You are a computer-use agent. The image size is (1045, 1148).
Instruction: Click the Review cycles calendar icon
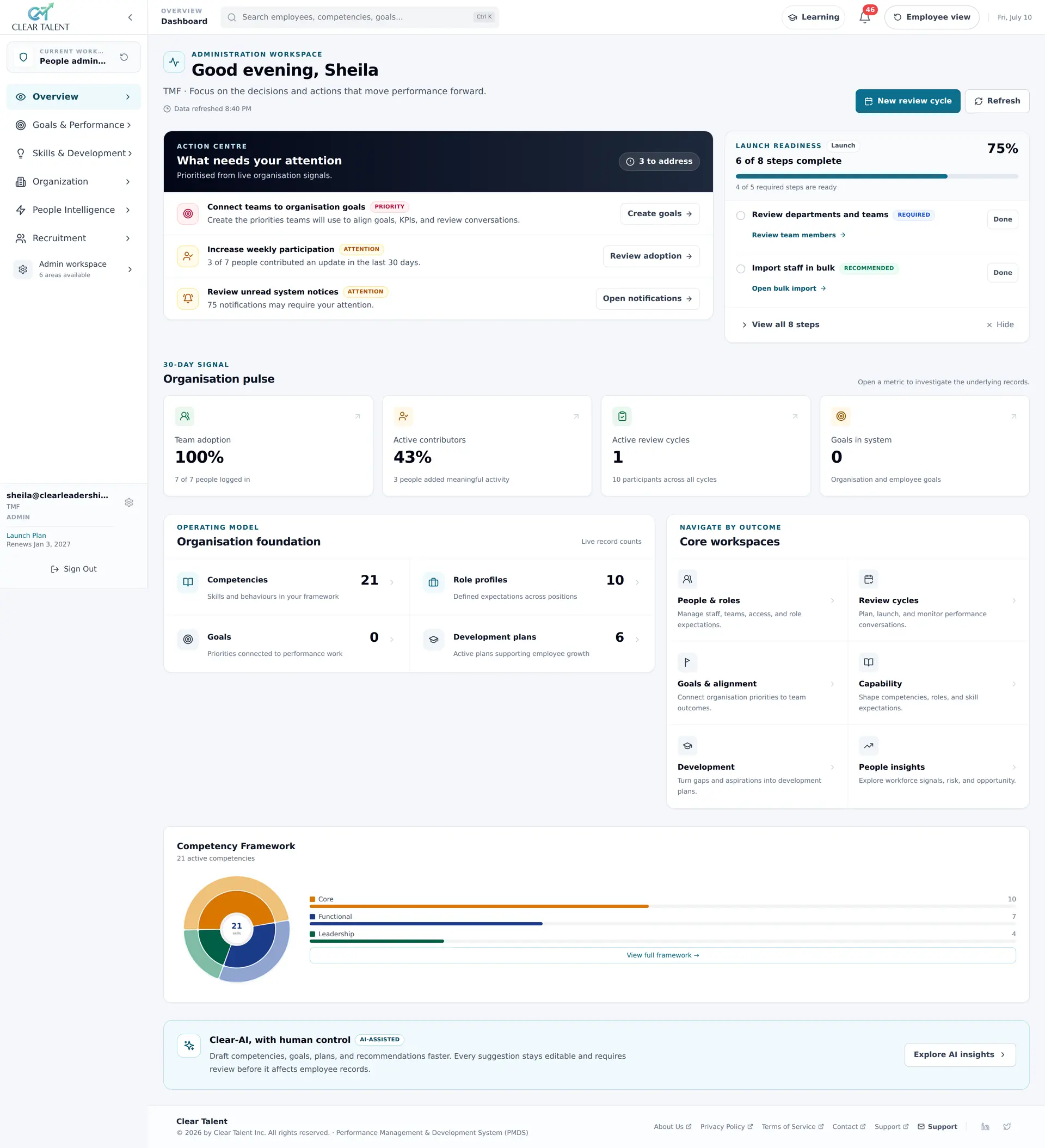point(869,579)
